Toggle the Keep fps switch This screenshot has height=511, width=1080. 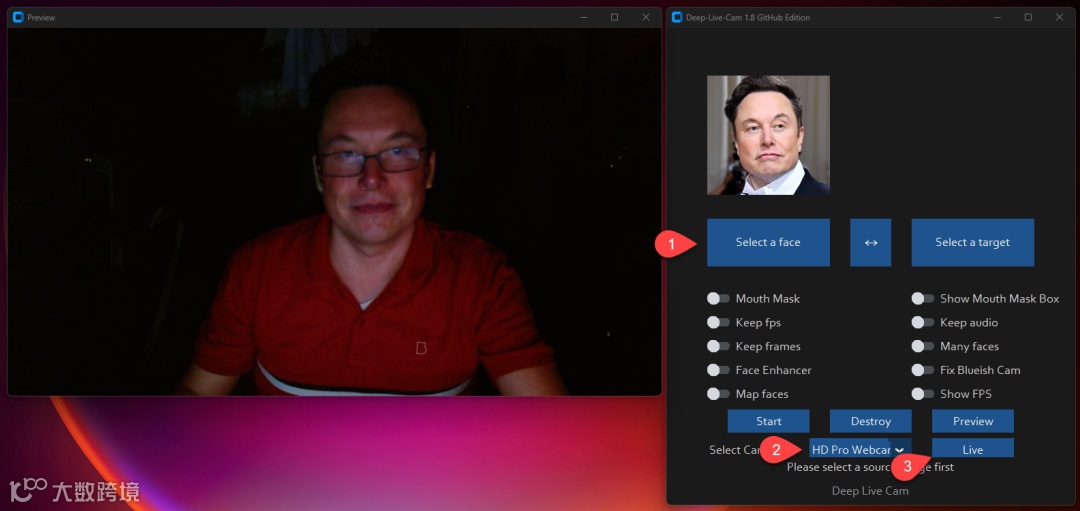pyautogui.click(x=718, y=322)
